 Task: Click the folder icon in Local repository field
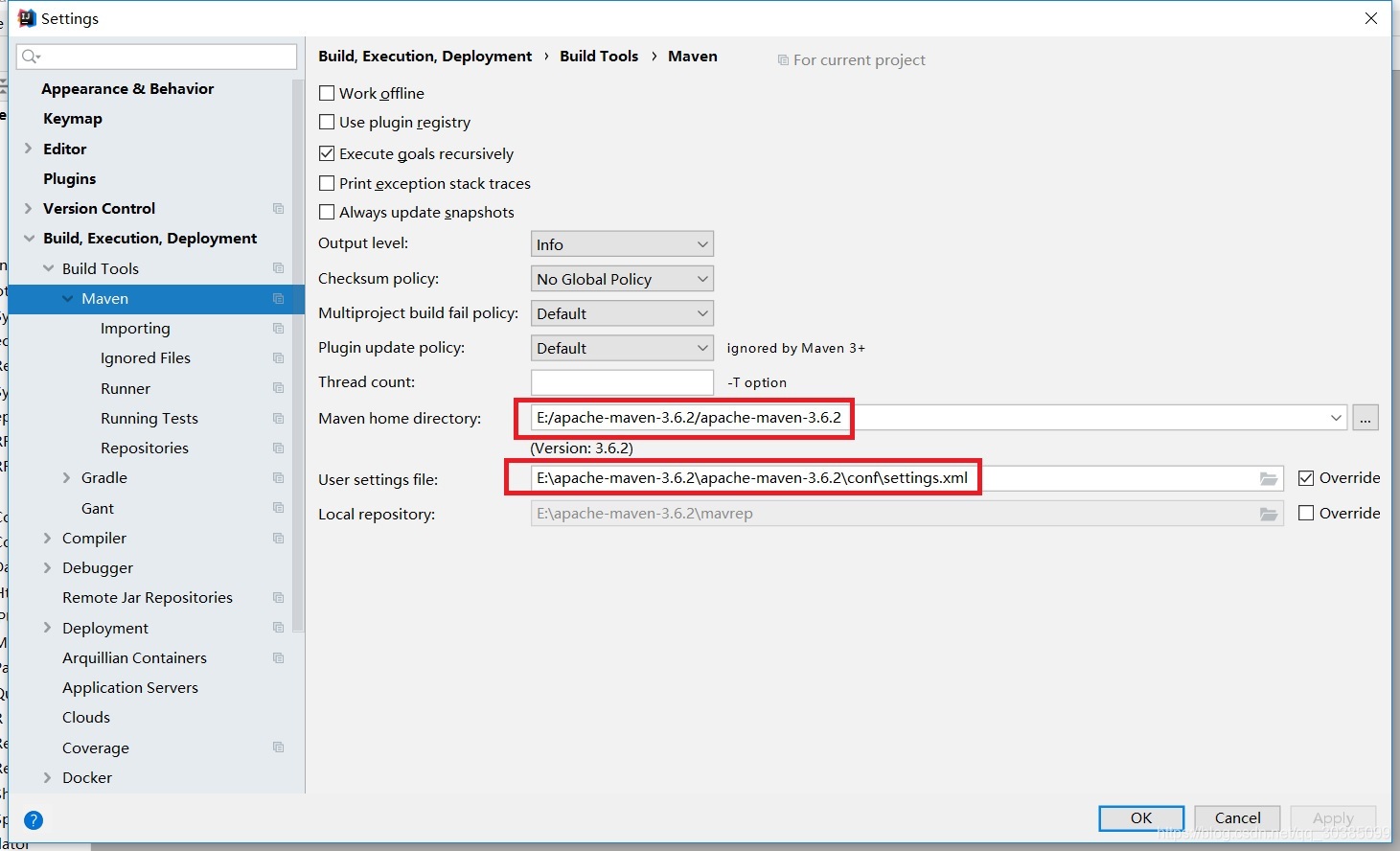[1269, 514]
